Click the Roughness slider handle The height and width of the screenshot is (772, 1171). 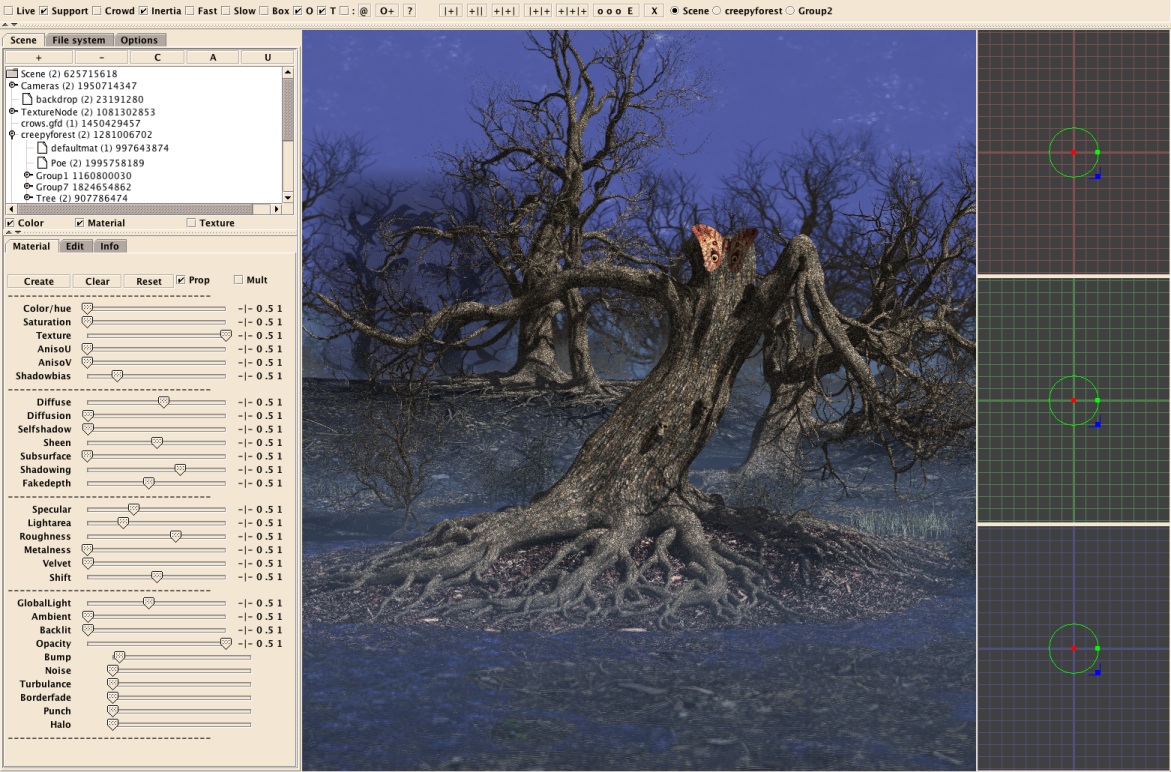(x=176, y=537)
